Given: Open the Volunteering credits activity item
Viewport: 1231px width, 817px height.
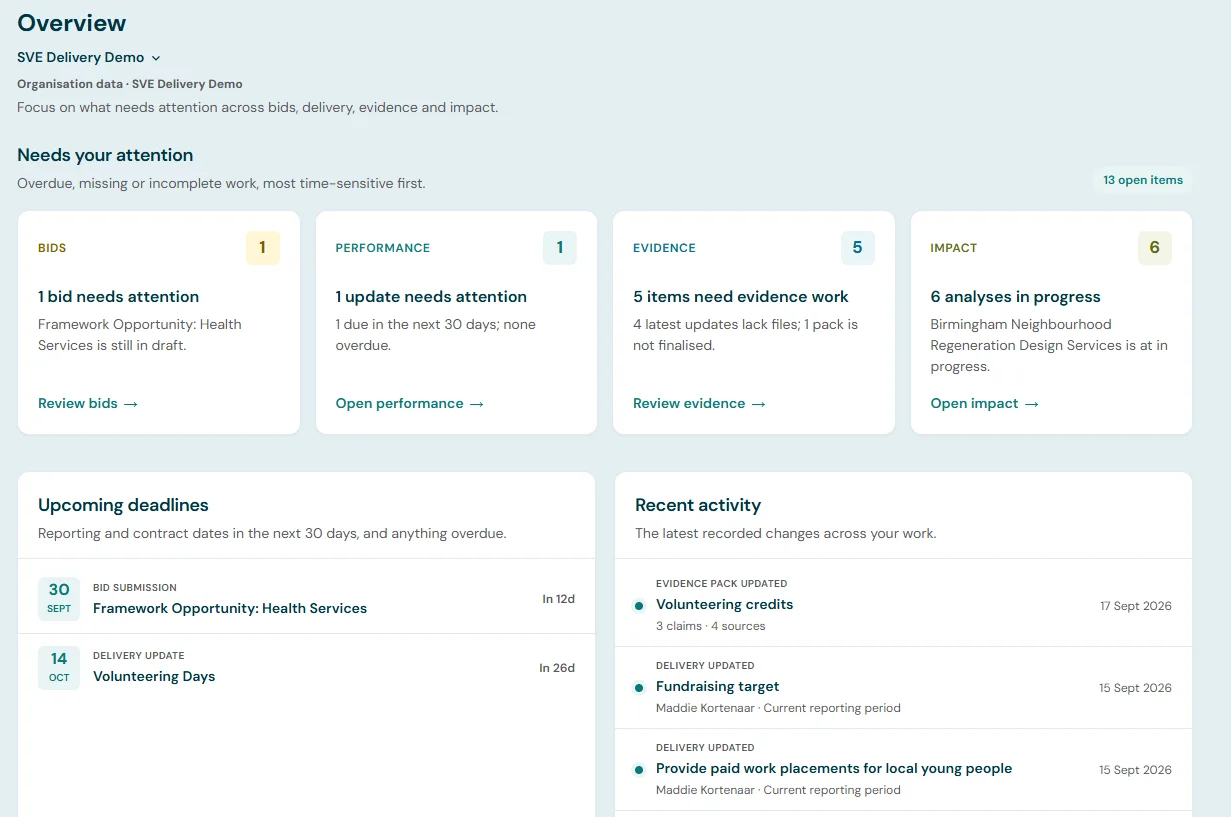Looking at the screenshot, I should (725, 604).
